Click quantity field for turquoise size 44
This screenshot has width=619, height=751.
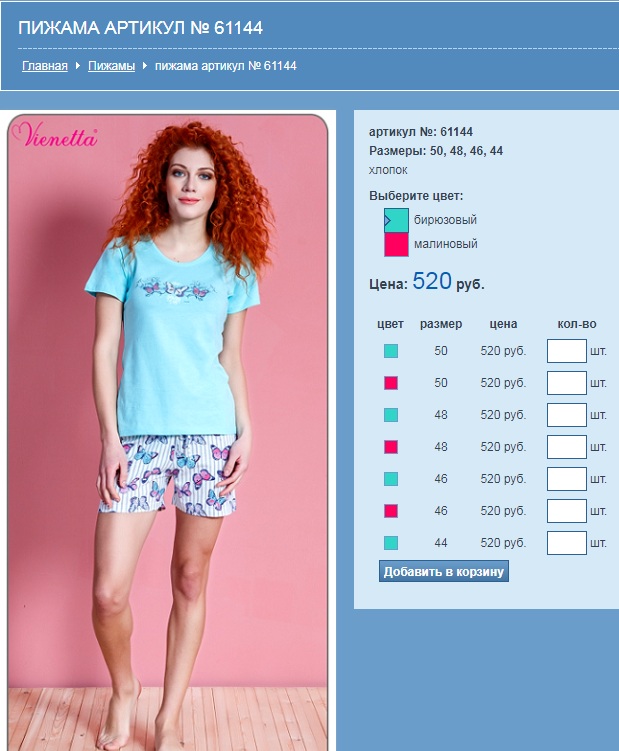click(567, 543)
